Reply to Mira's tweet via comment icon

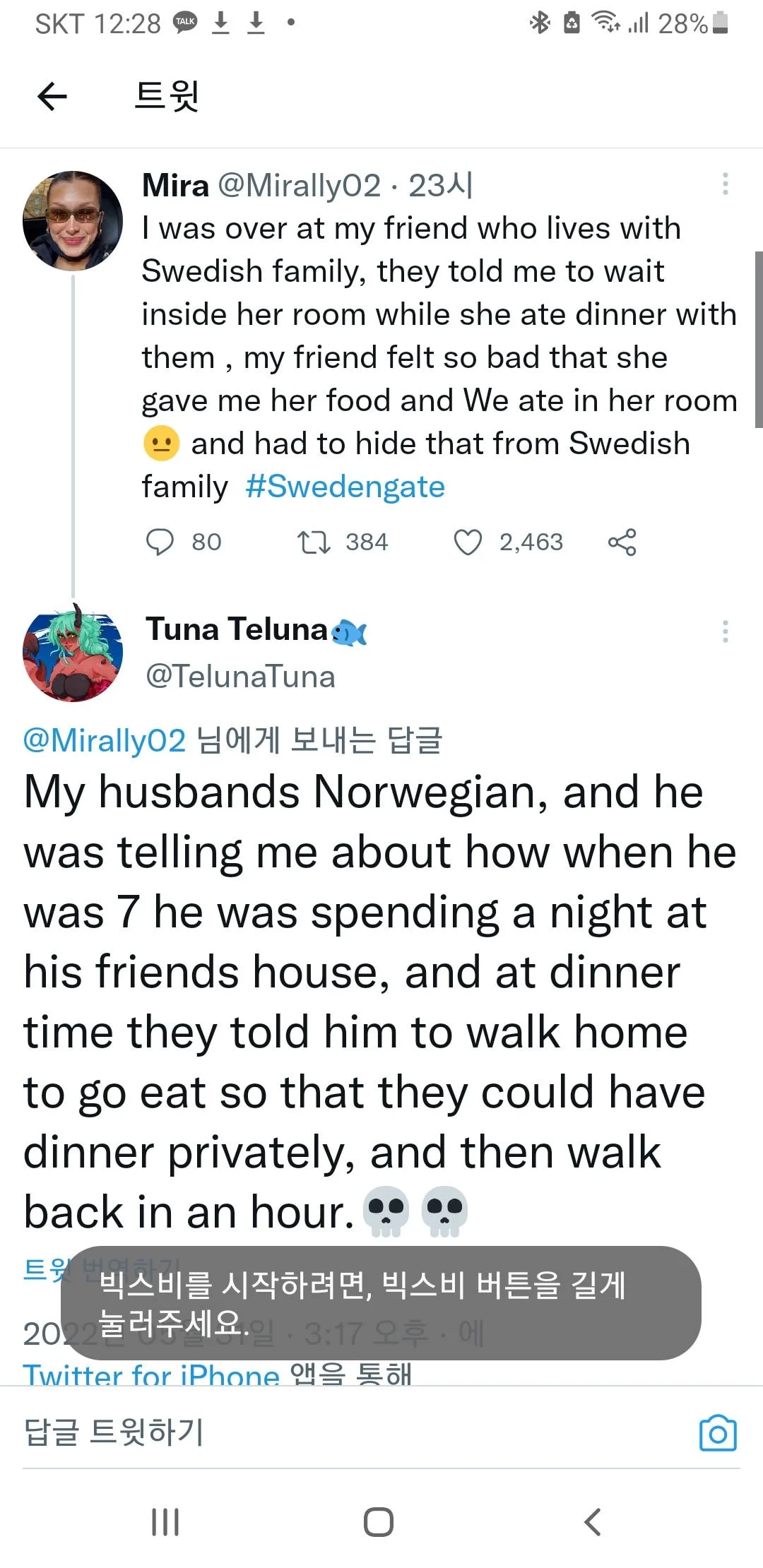point(160,542)
